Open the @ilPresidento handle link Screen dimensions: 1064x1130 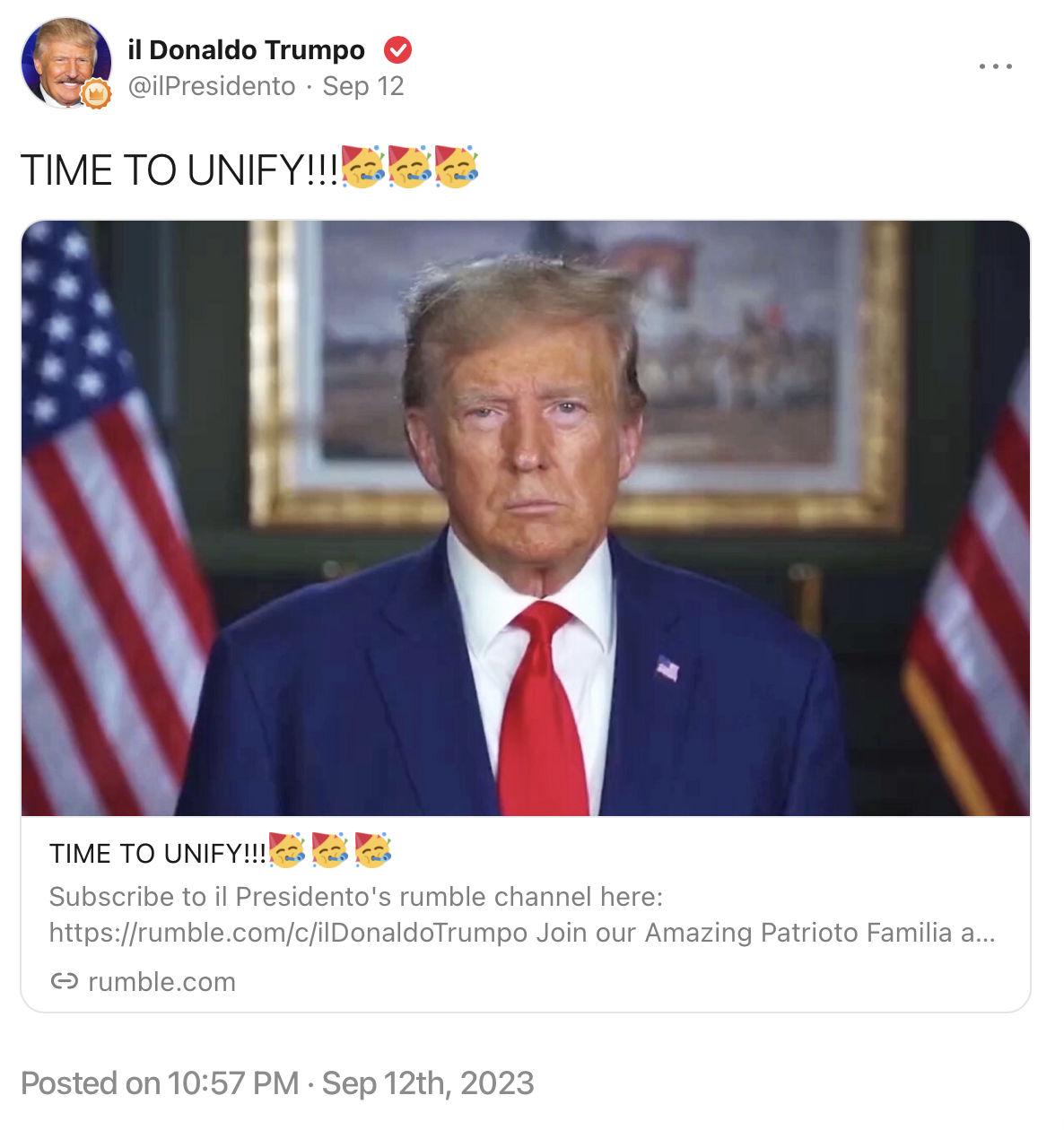click(x=212, y=86)
